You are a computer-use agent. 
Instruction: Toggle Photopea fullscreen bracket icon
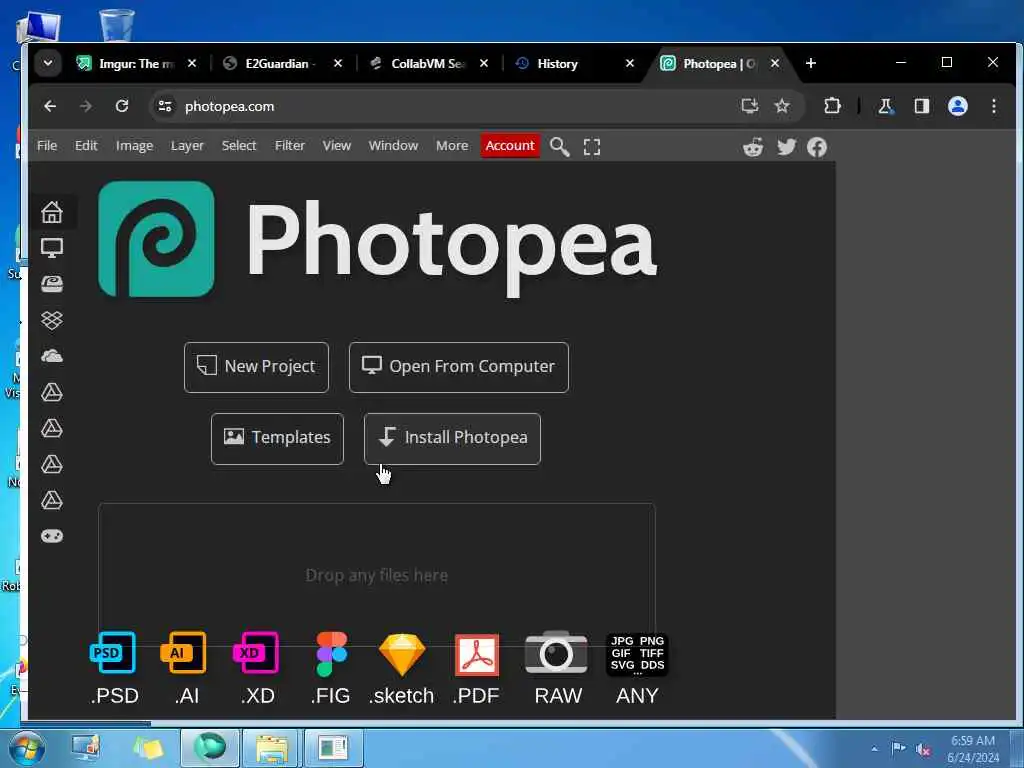(592, 147)
